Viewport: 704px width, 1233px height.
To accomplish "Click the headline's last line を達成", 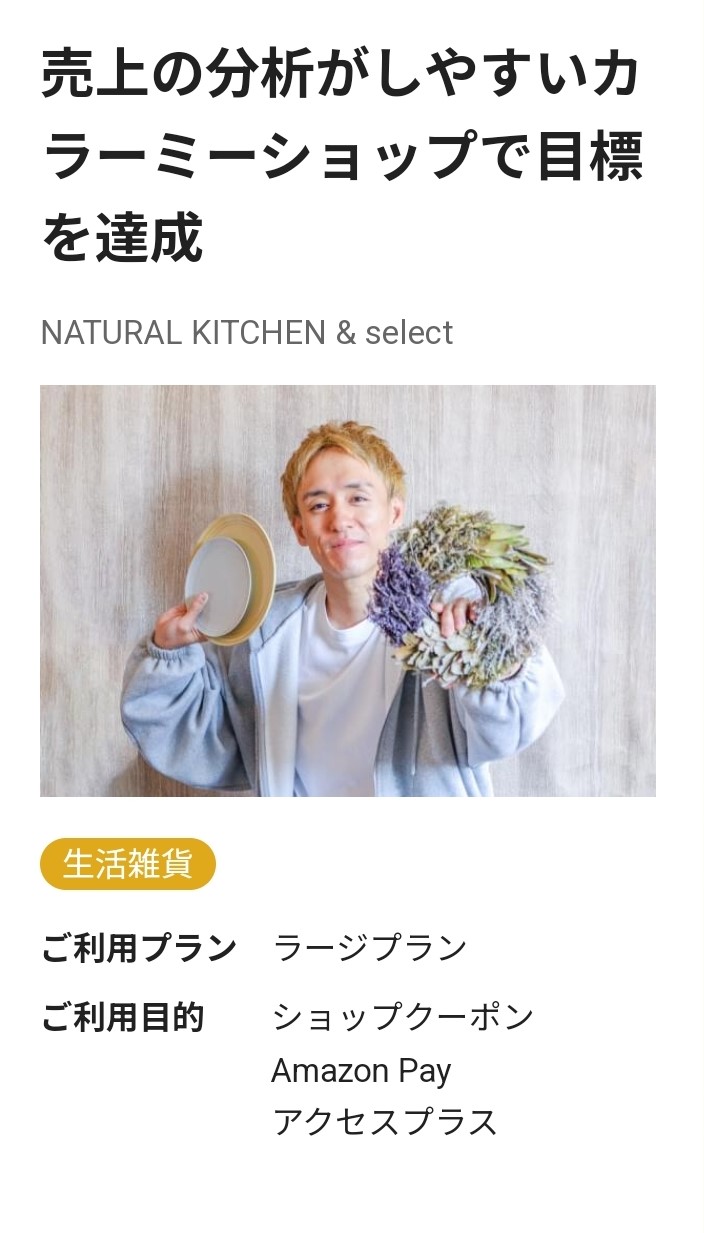I will click(x=122, y=237).
